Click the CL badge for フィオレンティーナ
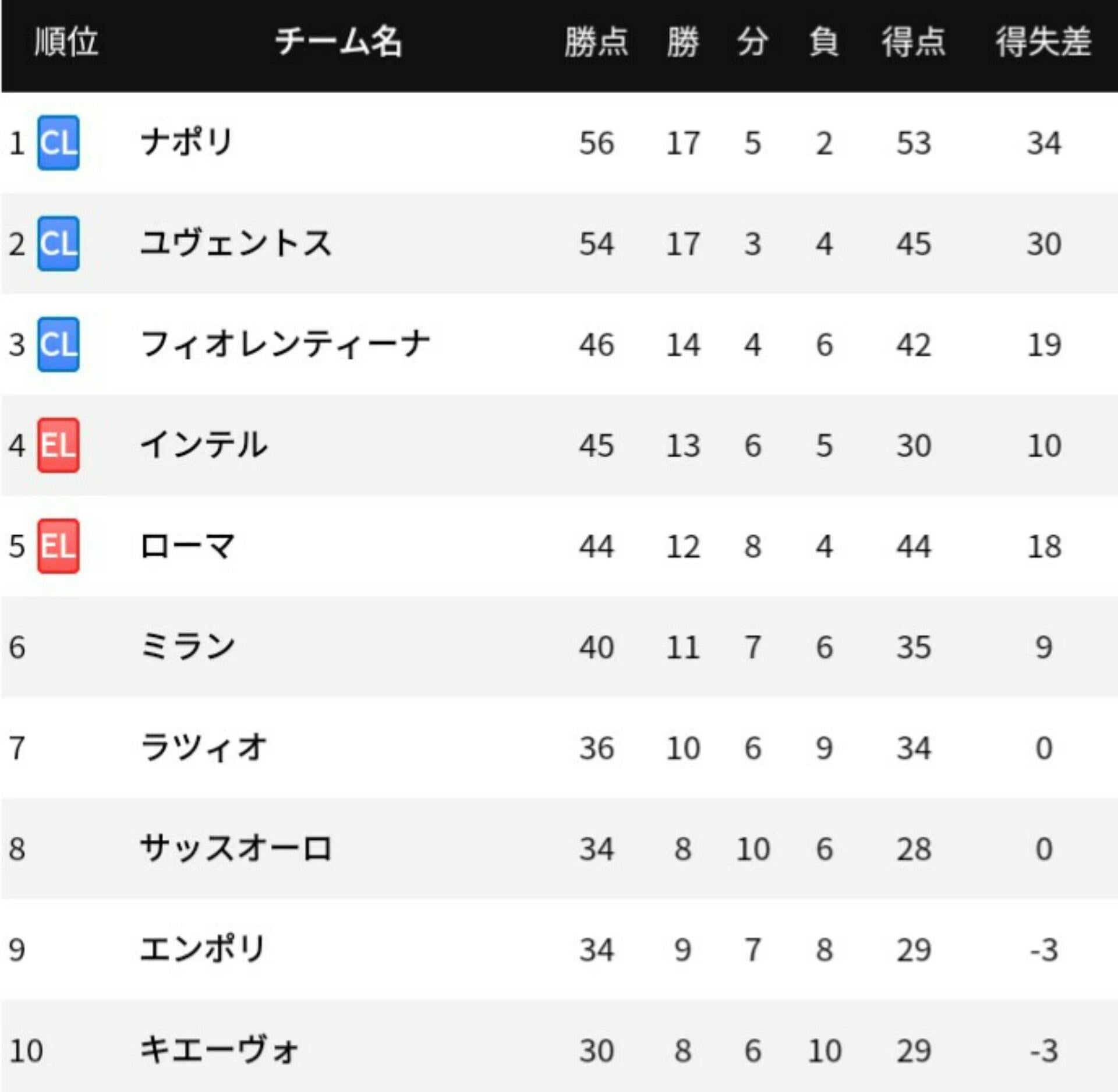Viewport: 1118px width, 1092px height. point(58,344)
